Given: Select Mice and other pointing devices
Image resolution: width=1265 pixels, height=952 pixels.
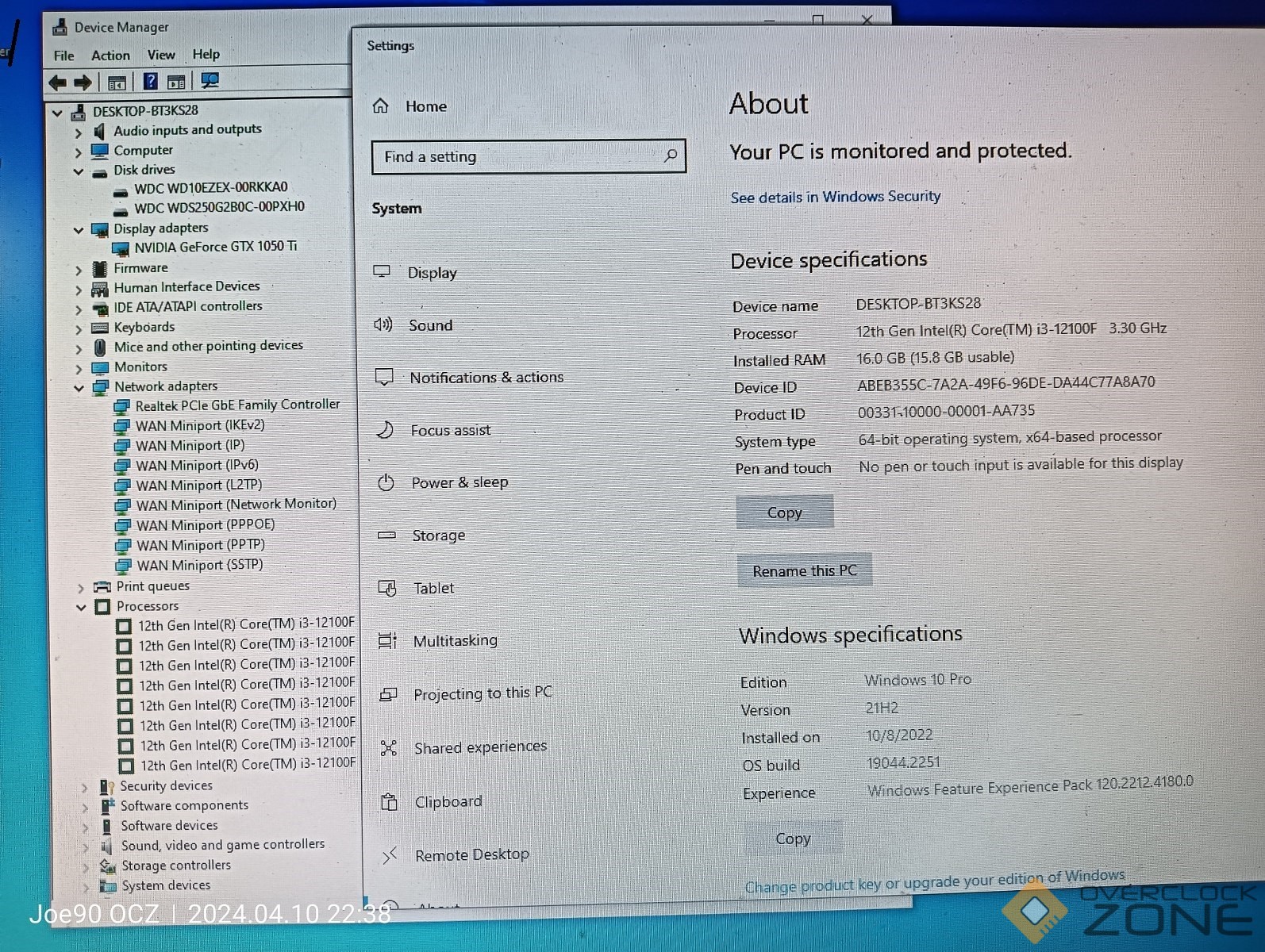Looking at the screenshot, I should 209,346.
